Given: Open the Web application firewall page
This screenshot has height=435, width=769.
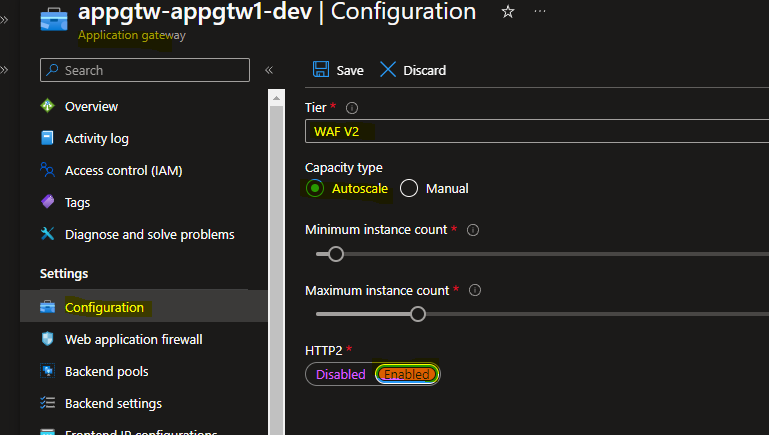Looking at the screenshot, I should tap(133, 339).
